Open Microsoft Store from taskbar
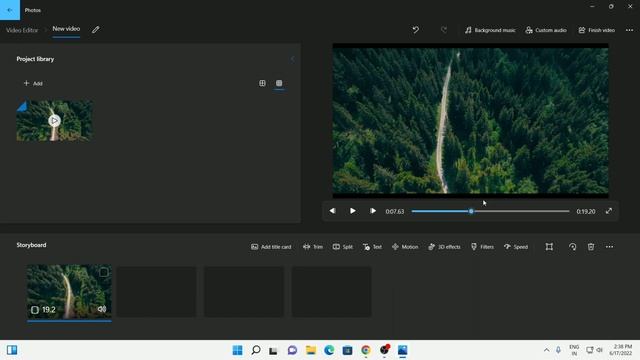This screenshot has height=360, width=640. point(347,350)
